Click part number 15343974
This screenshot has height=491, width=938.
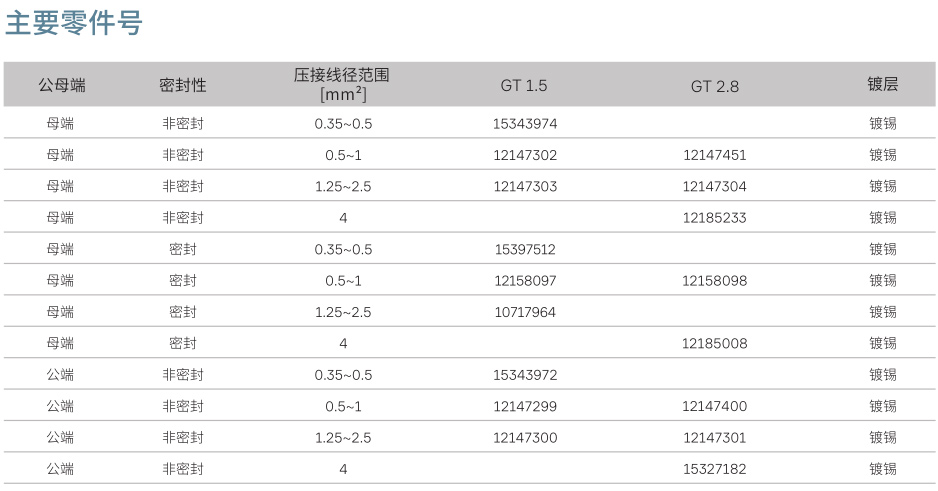click(525, 124)
